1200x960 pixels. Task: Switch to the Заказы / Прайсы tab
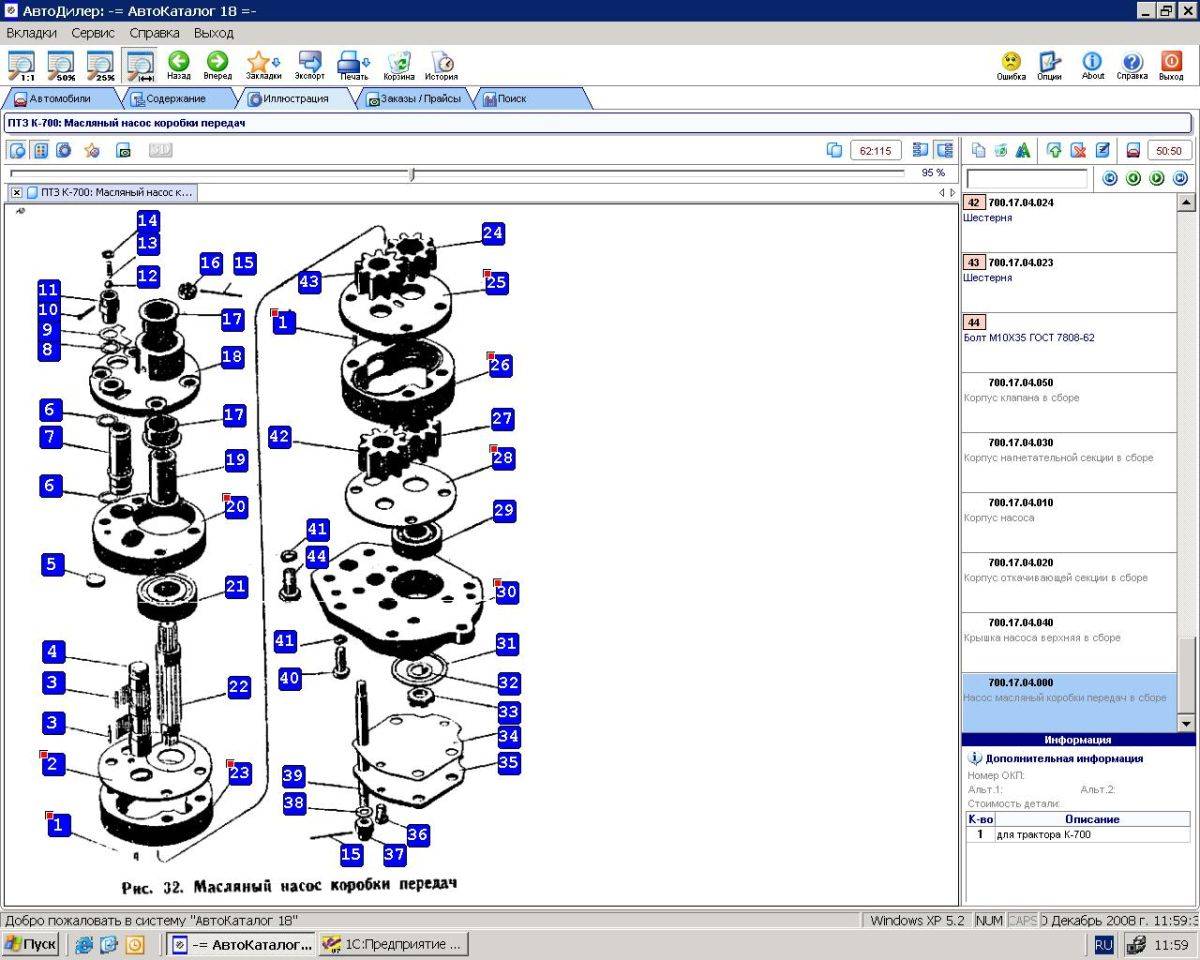(x=414, y=99)
